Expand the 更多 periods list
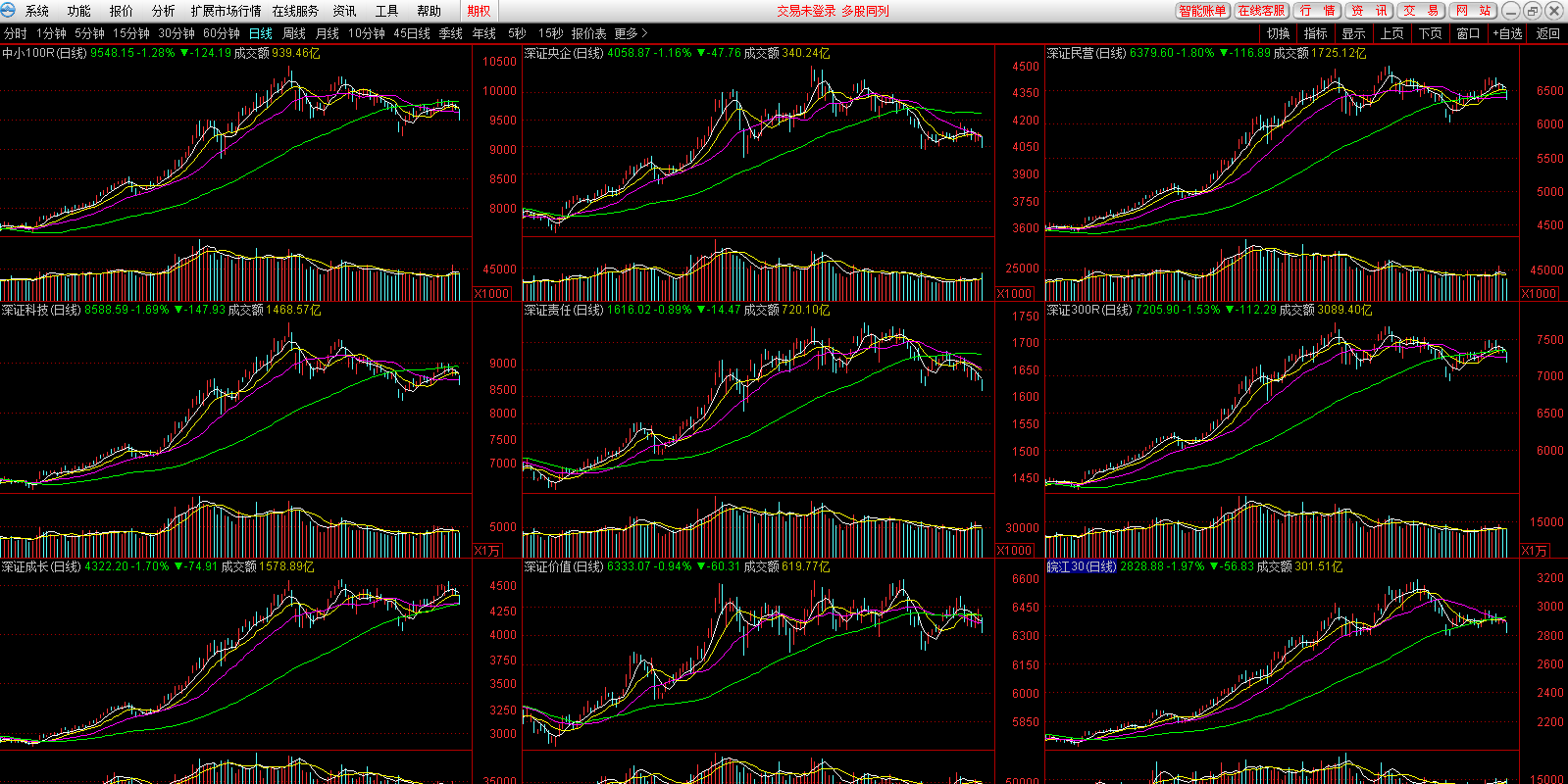This screenshot has height=784, width=1568. pos(631,33)
